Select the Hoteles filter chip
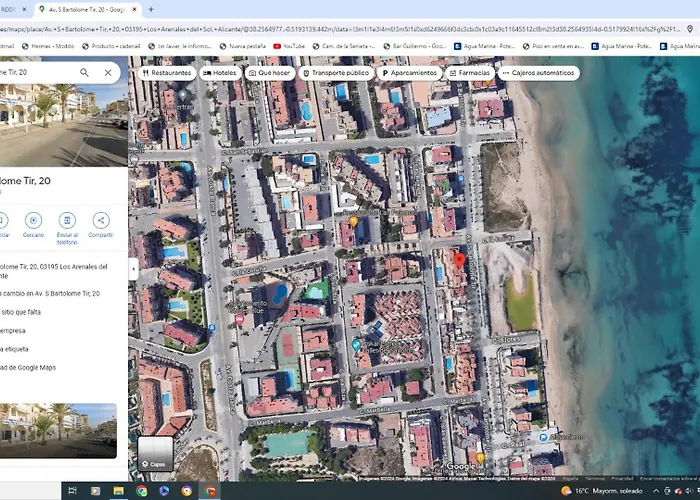Screen dimensions: 700x500 tap(221, 73)
